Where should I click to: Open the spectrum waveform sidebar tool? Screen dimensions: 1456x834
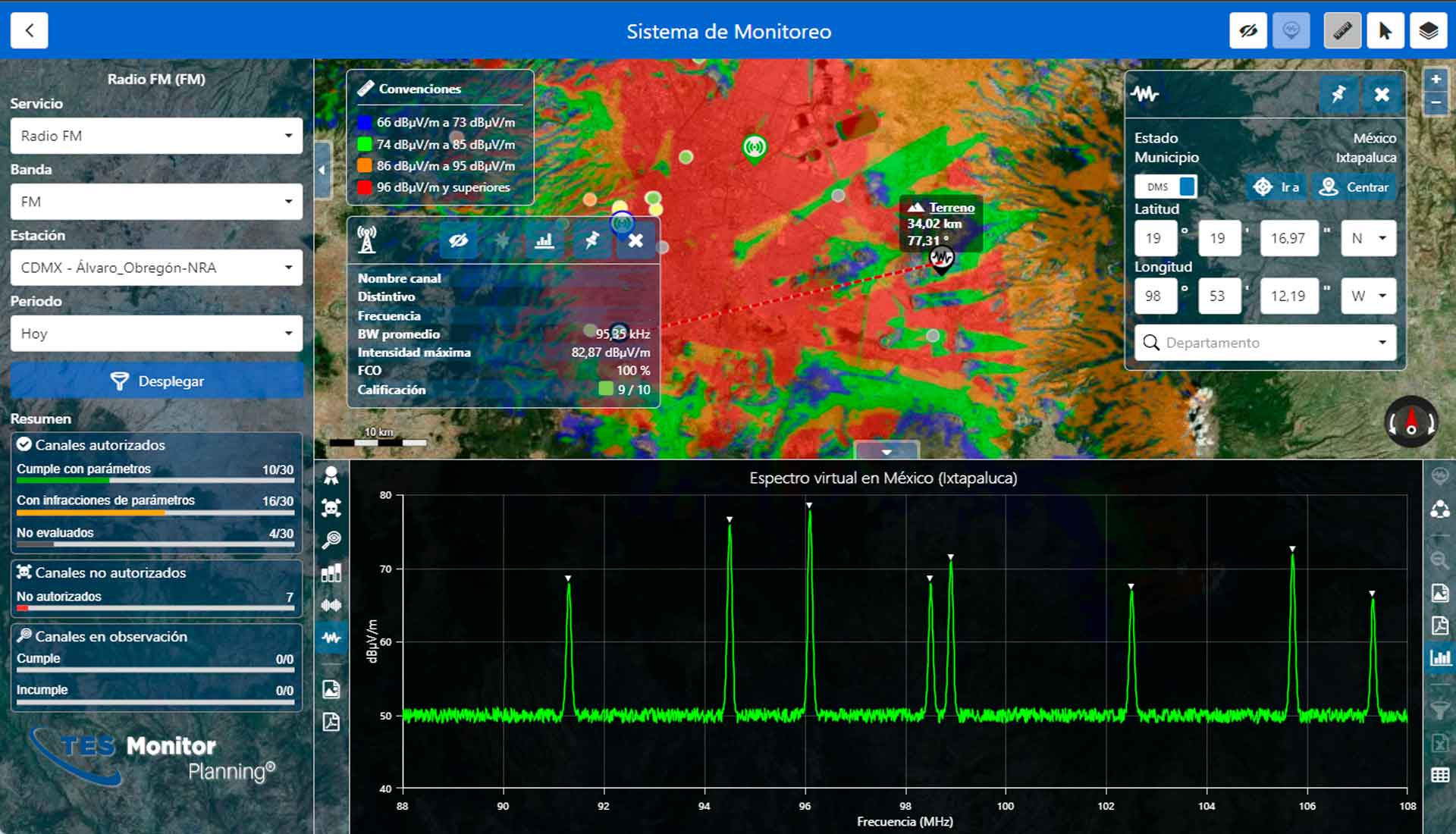click(331, 638)
